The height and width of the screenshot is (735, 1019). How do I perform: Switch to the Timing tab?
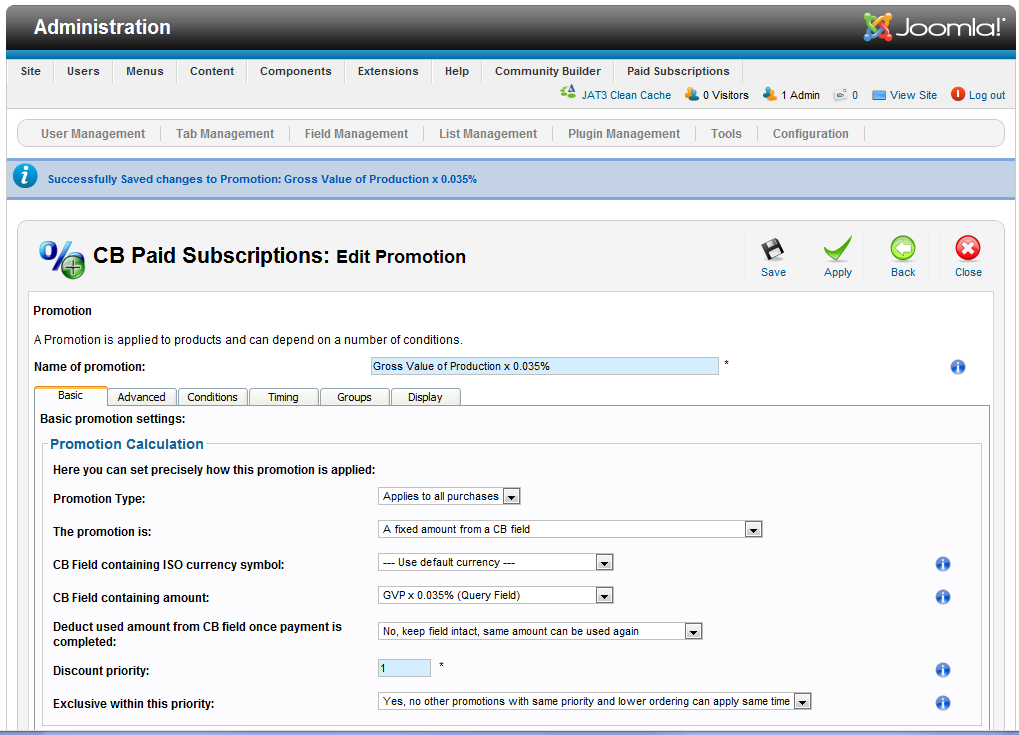click(x=283, y=397)
